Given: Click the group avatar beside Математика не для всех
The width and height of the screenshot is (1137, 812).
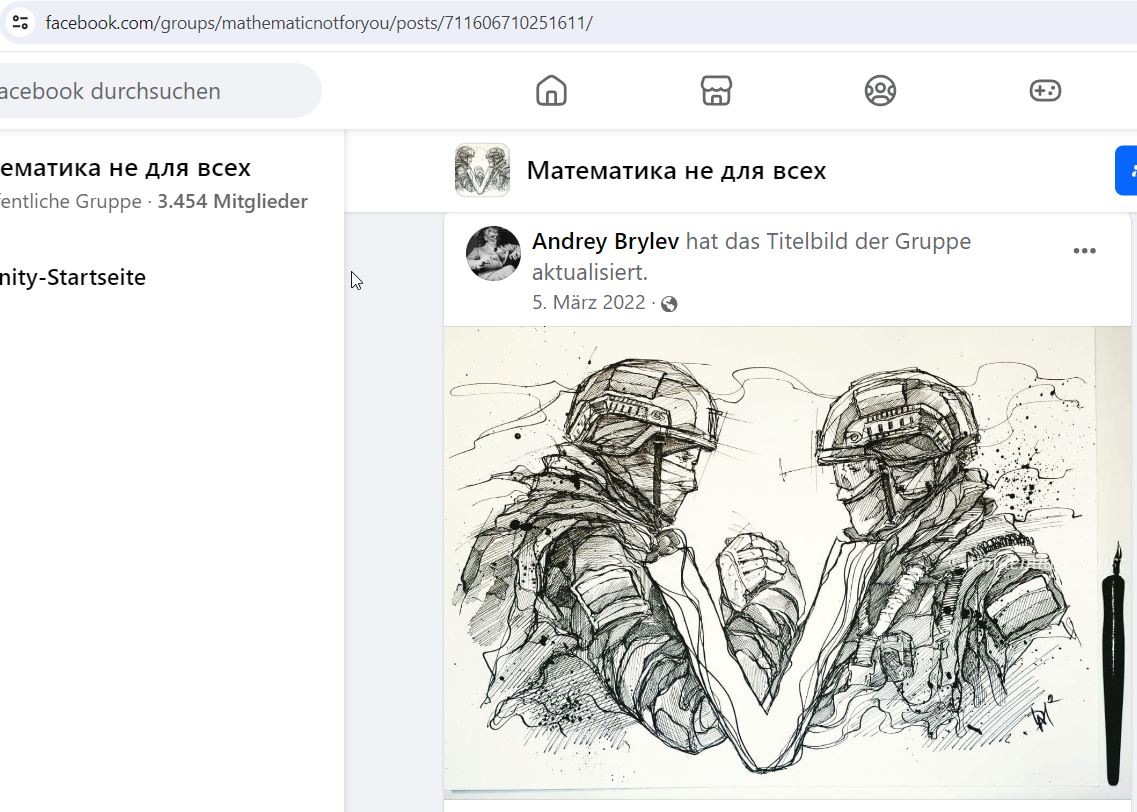Looking at the screenshot, I should pyautogui.click(x=482, y=170).
